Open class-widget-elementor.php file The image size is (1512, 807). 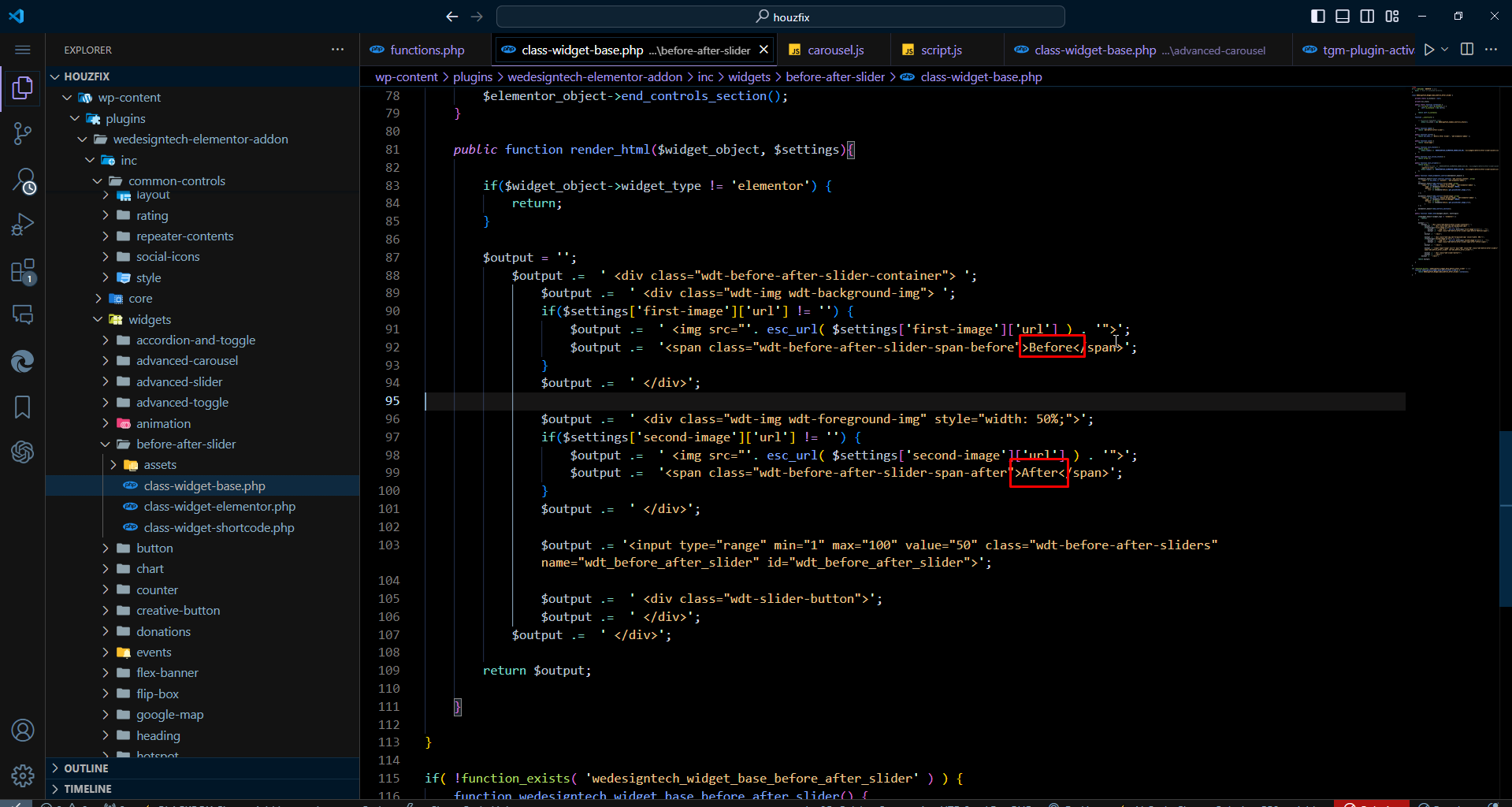pos(202,507)
